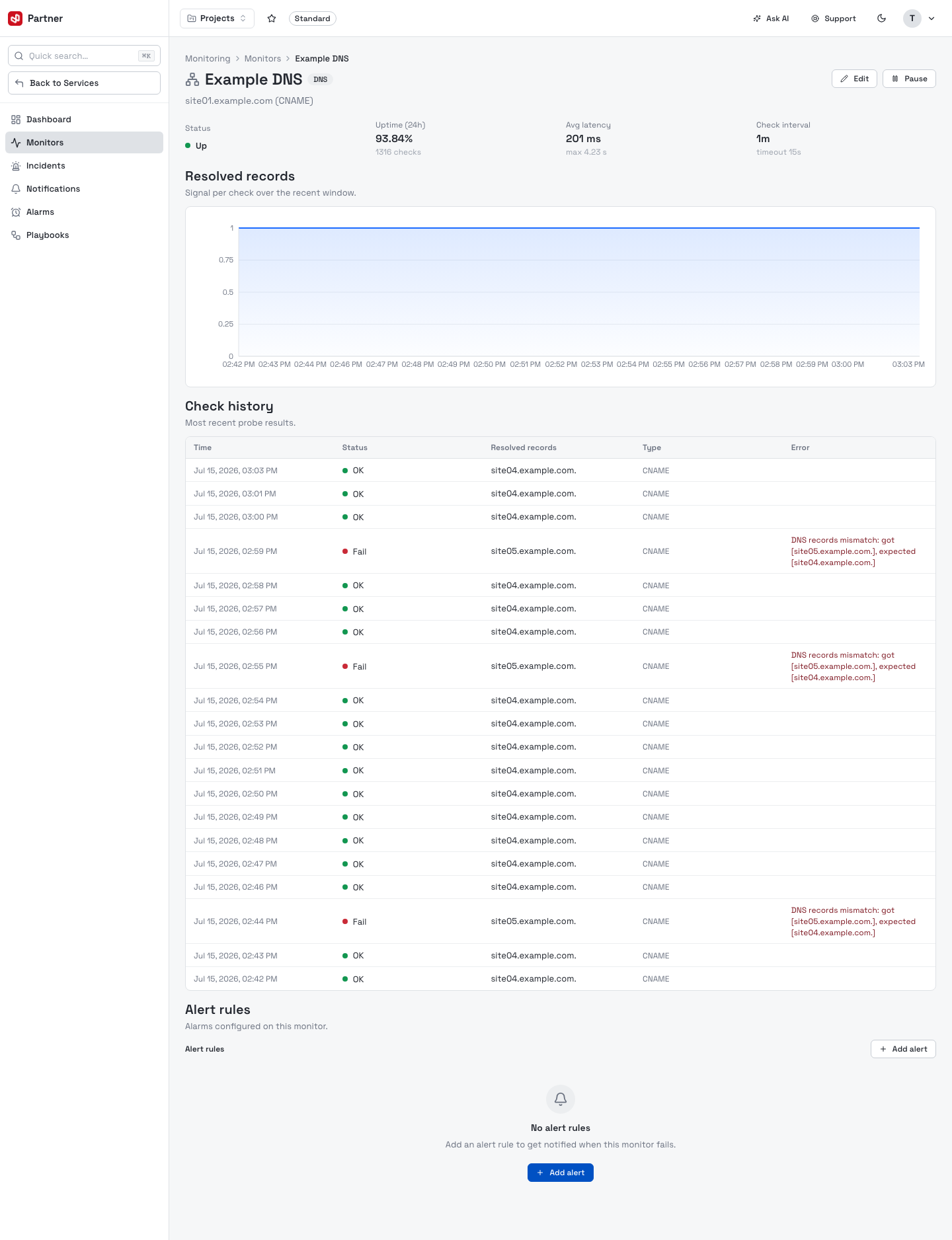
Task: Star this project as favorite
Action: (272, 19)
